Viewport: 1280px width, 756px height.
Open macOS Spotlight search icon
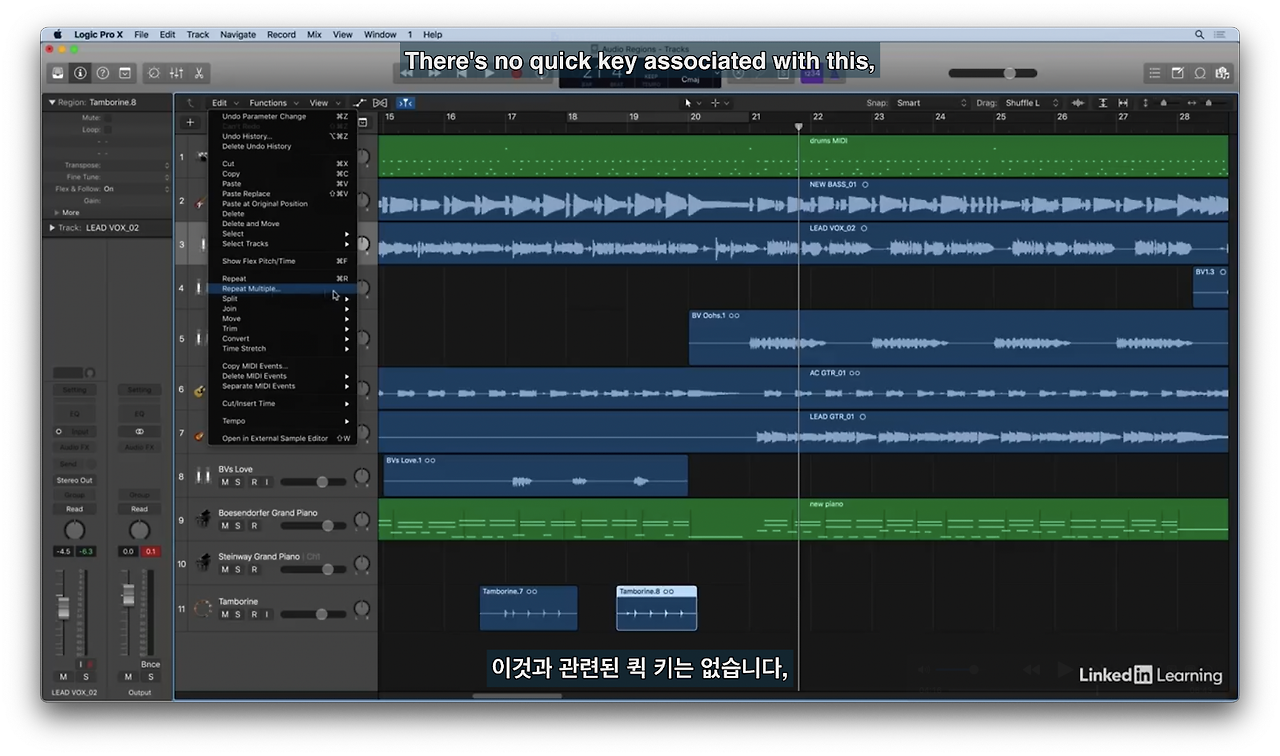[x=1199, y=34]
